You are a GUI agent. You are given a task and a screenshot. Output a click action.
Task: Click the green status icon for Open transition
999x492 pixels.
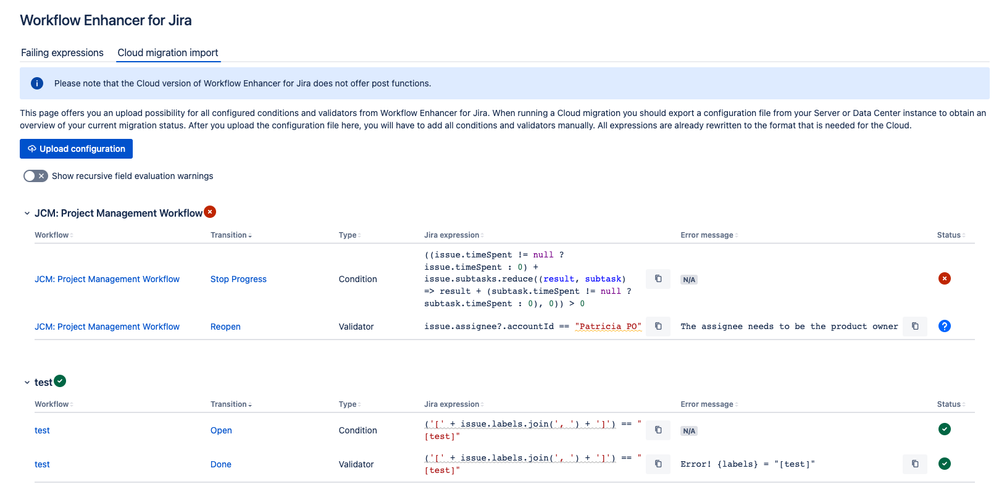(x=944, y=429)
